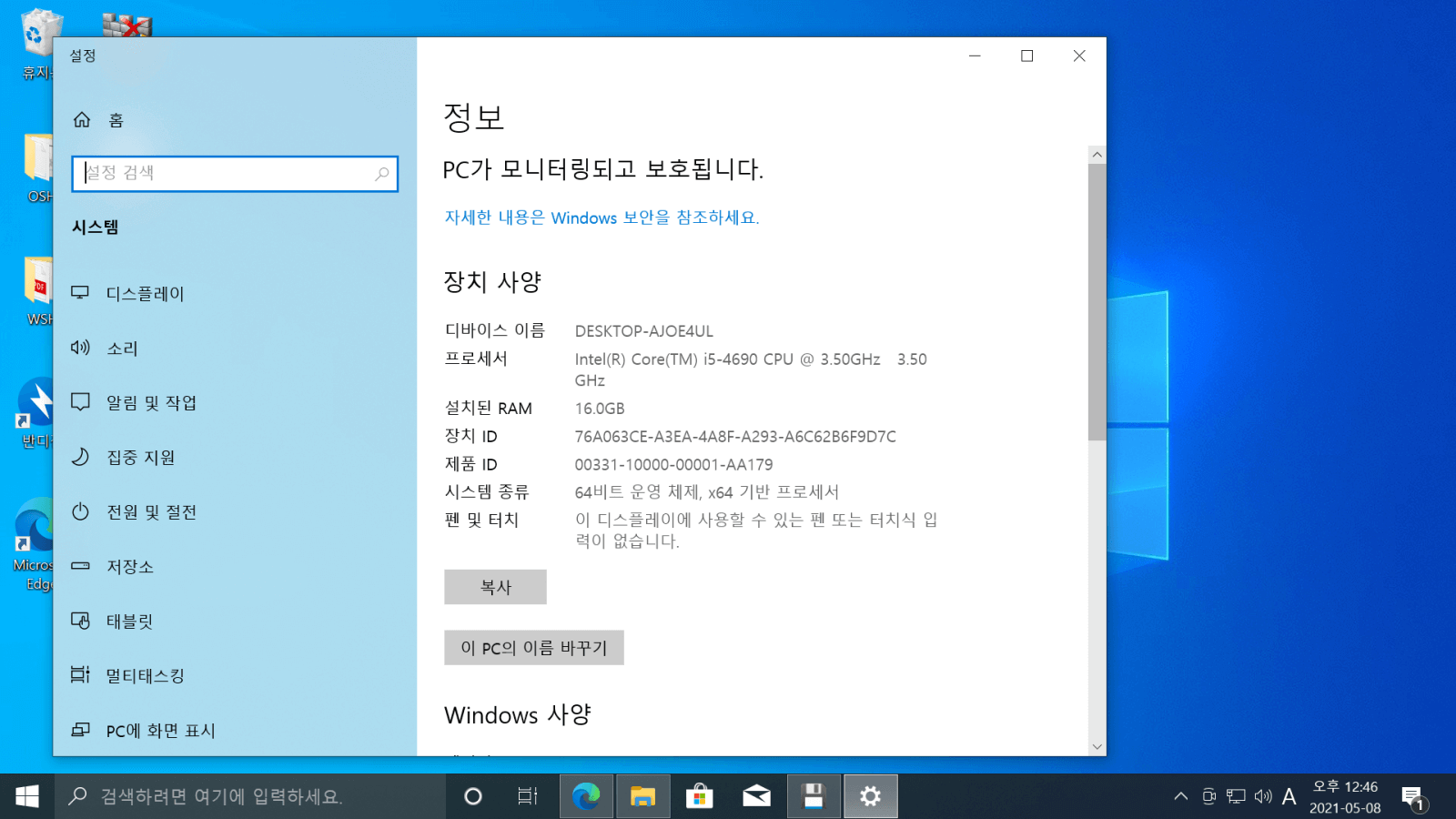The image size is (1456, 819).
Task: Click the scrollbar up arrow in 정보 page
Action: click(1097, 155)
